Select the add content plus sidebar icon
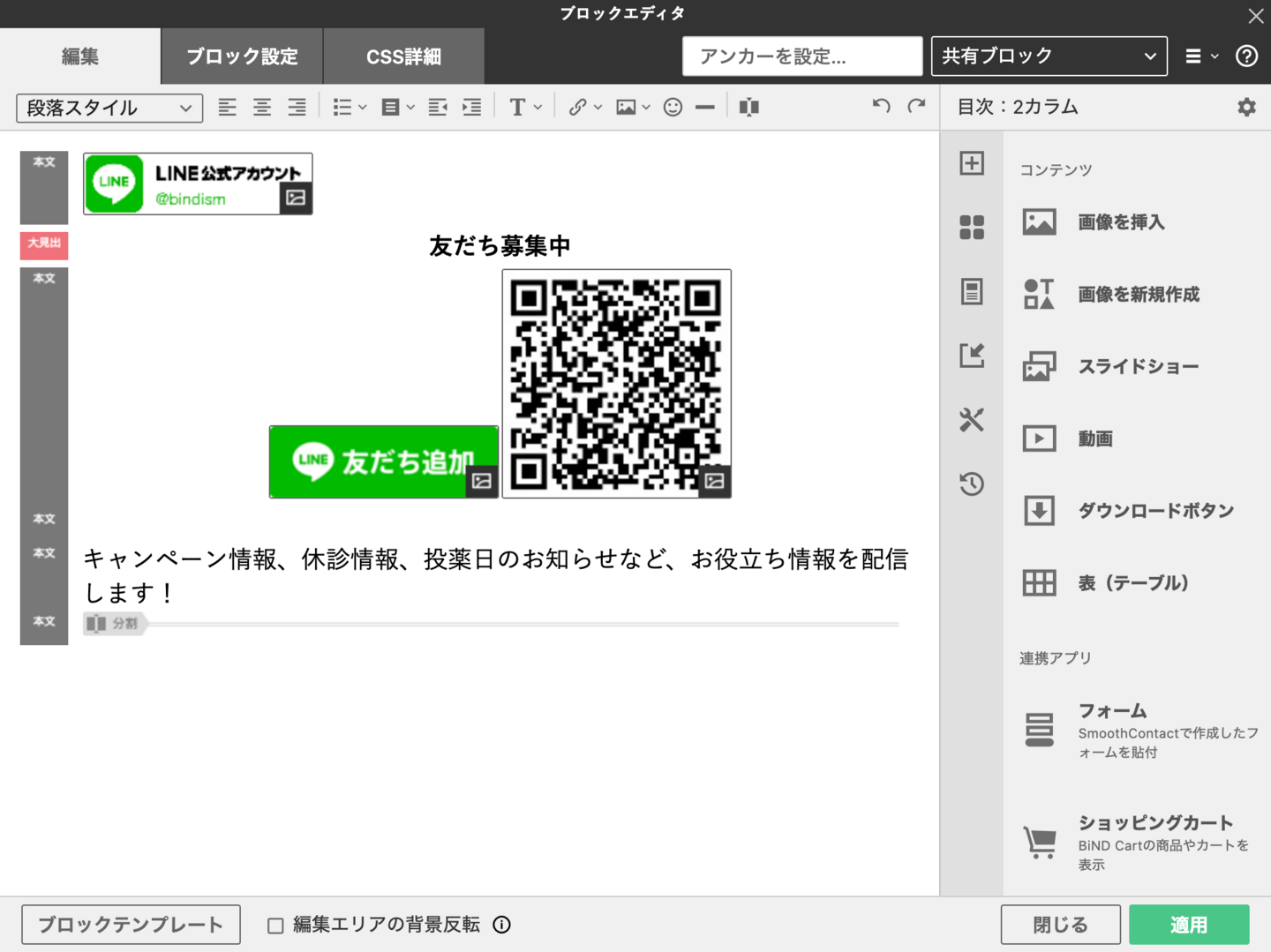 pyautogui.click(x=972, y=163)
